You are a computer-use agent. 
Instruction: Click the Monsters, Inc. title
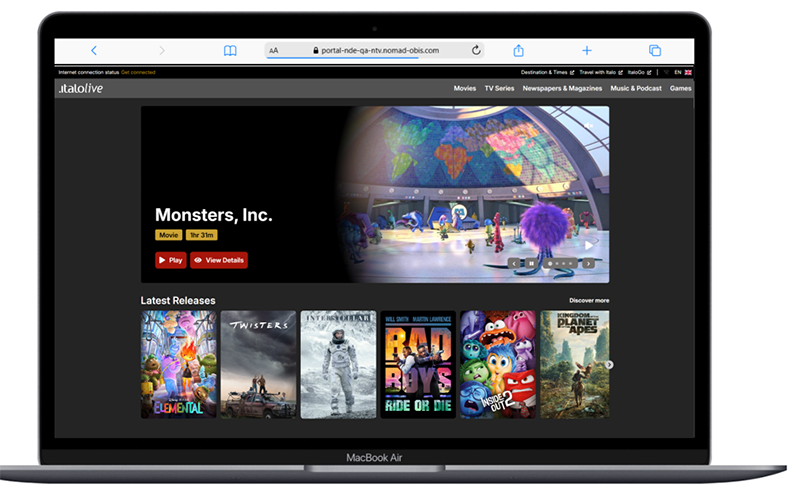(214, 215)
